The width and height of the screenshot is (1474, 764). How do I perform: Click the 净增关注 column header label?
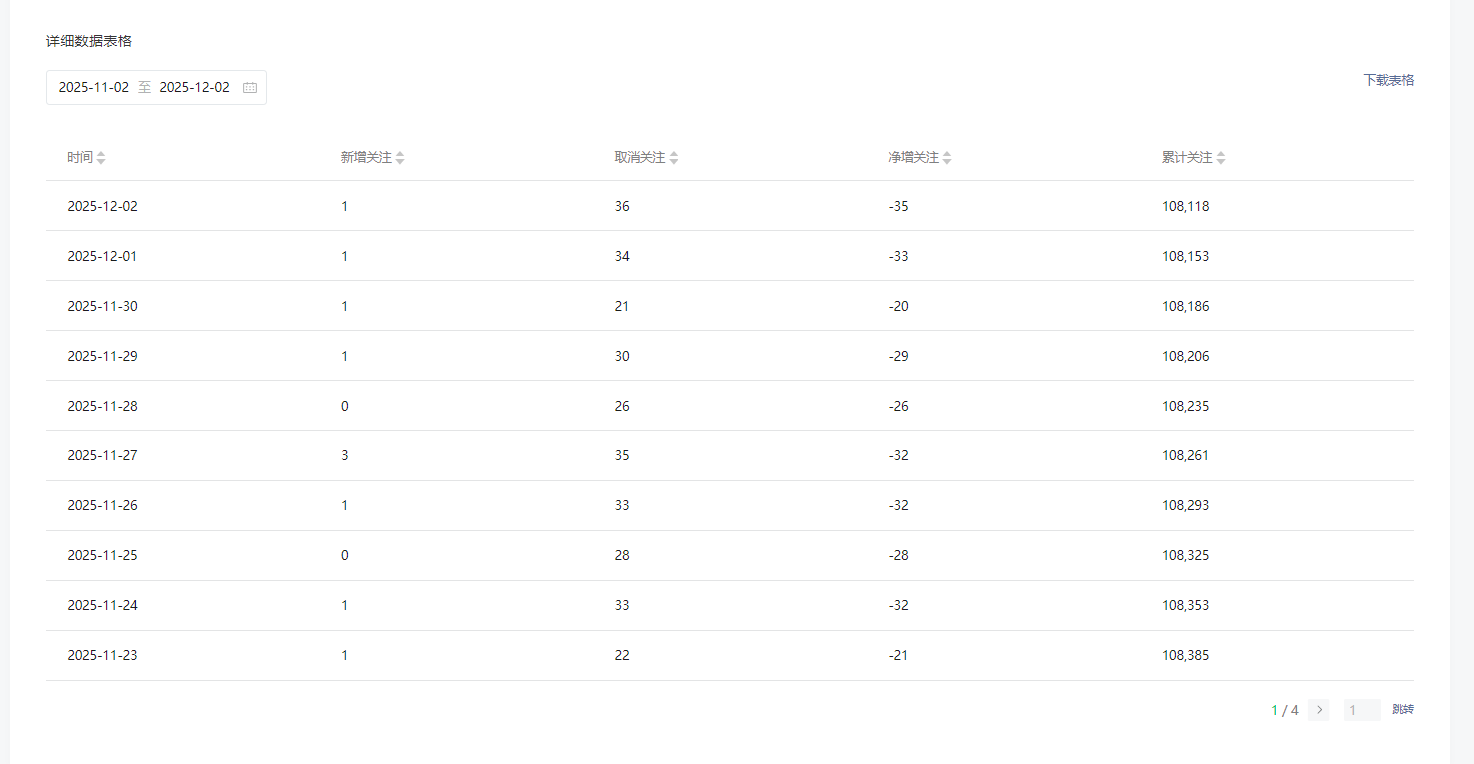pos(913,158)
